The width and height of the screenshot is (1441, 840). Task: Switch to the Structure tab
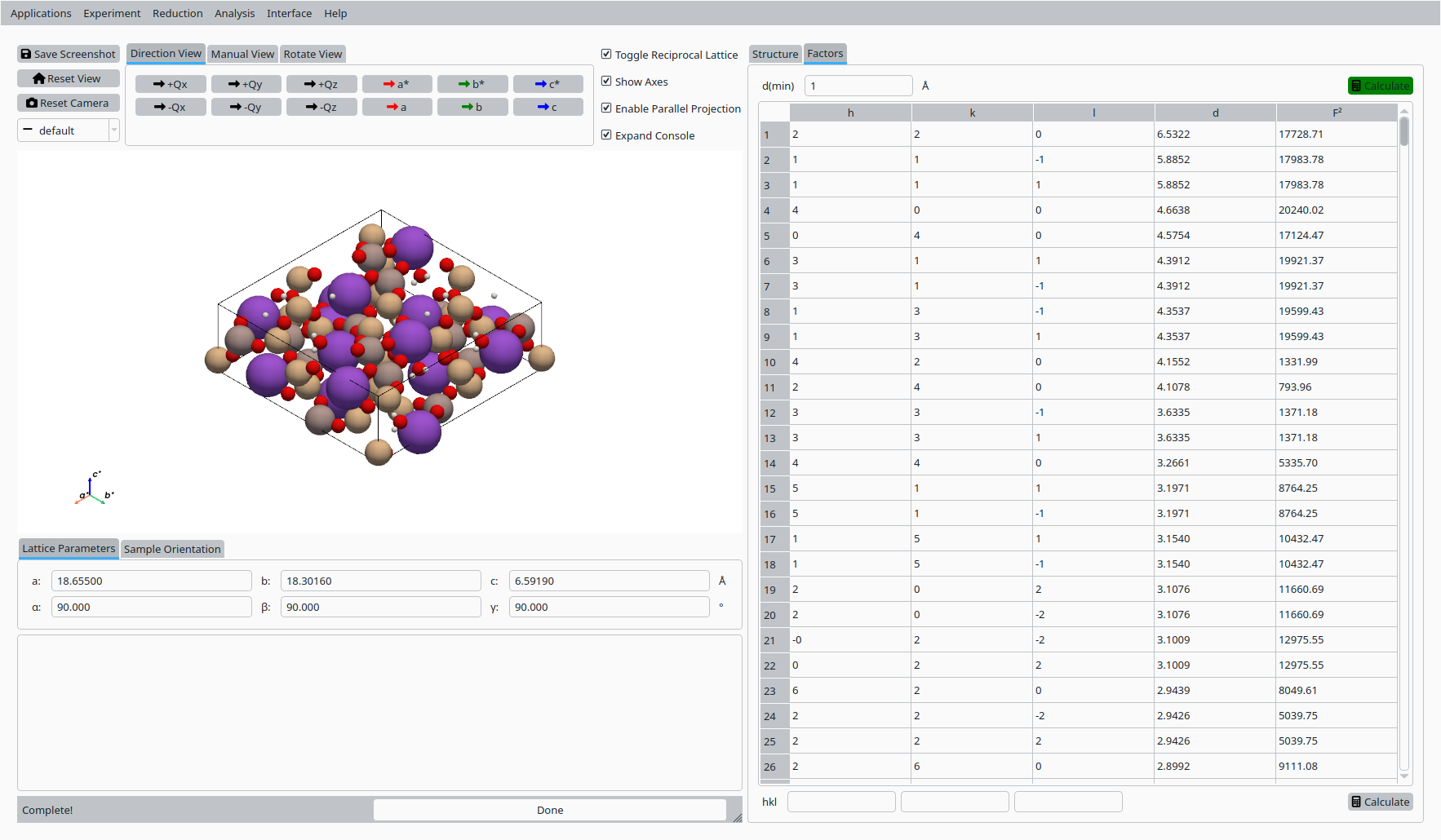click(x=774, y=53)
